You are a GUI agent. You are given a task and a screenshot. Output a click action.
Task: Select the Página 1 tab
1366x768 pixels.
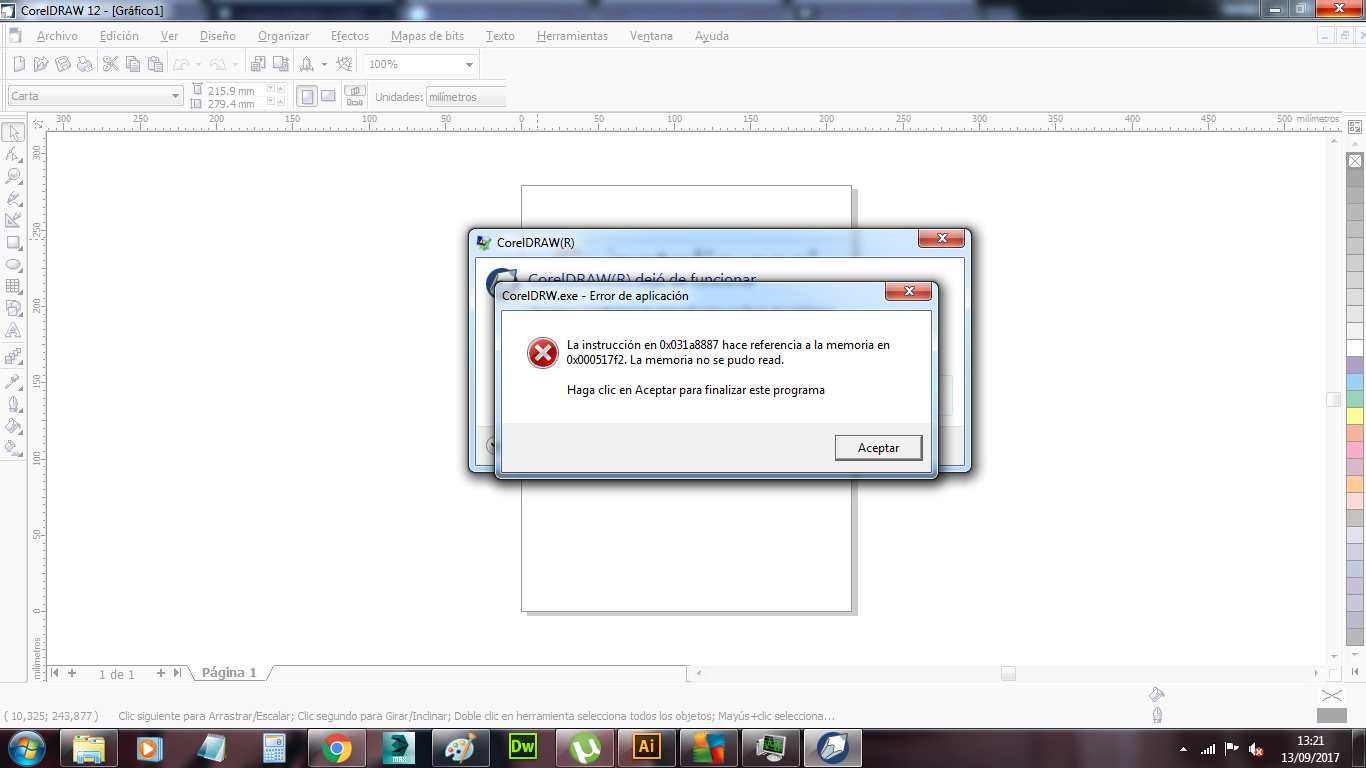tap(229, 673)
